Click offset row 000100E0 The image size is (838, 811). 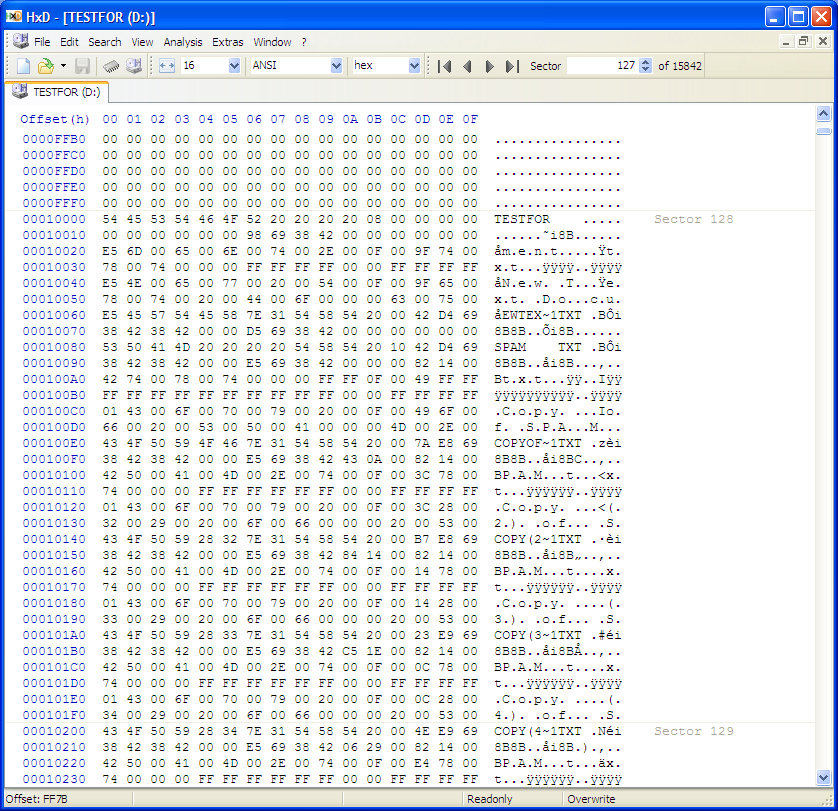[54, 443]
